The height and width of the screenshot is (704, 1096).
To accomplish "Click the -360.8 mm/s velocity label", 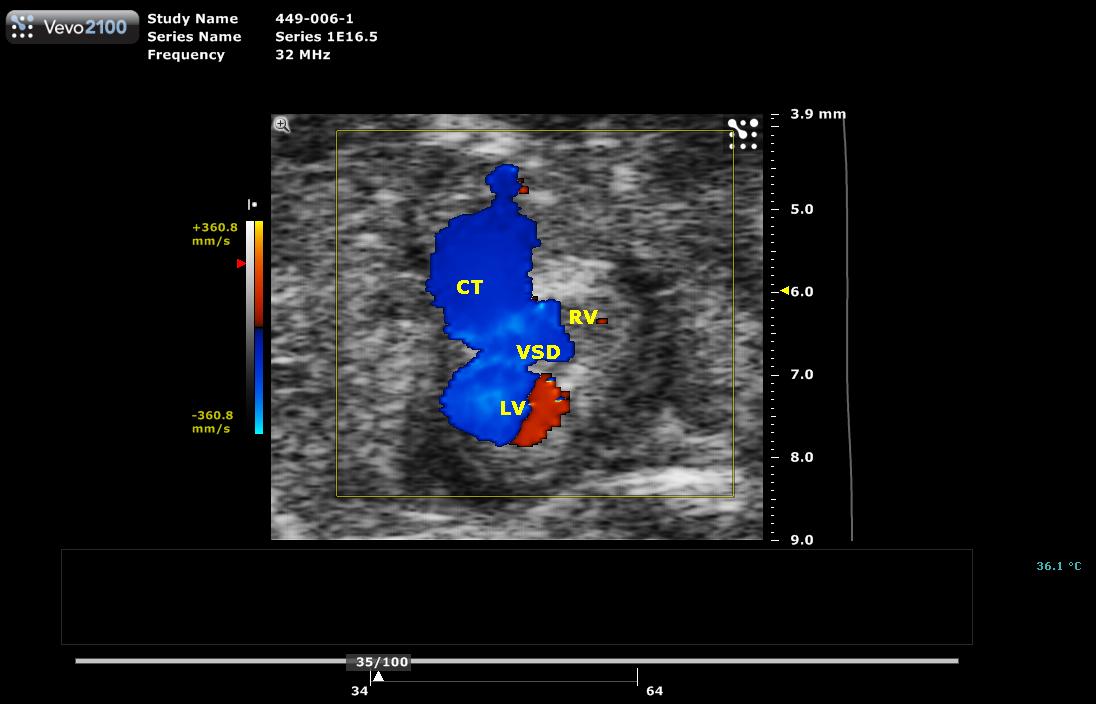I will [212, 422].
